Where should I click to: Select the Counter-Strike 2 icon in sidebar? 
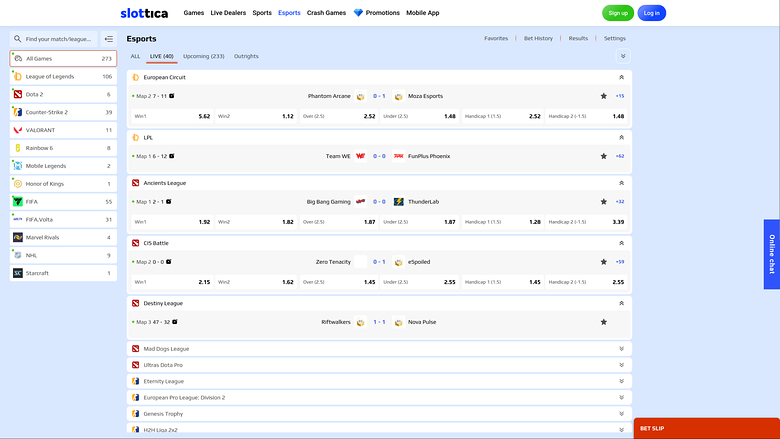18,112
